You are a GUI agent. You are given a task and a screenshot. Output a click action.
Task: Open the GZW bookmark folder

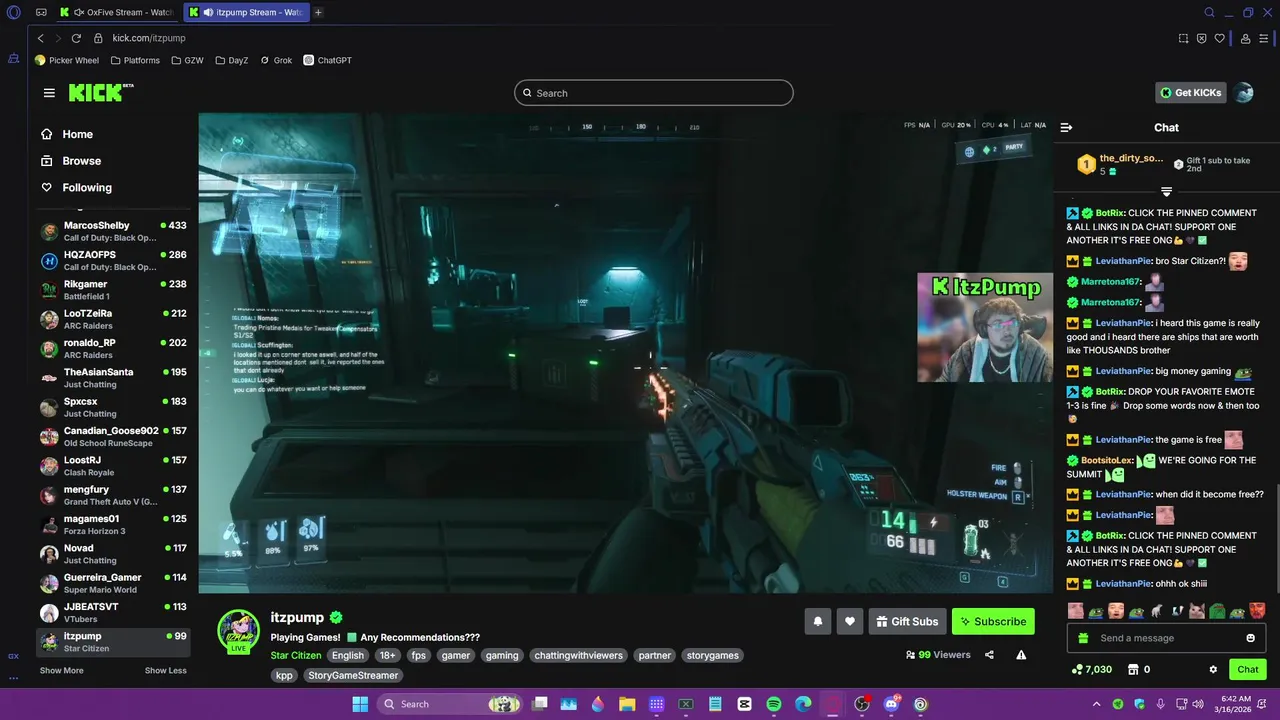tap(187, 60)
